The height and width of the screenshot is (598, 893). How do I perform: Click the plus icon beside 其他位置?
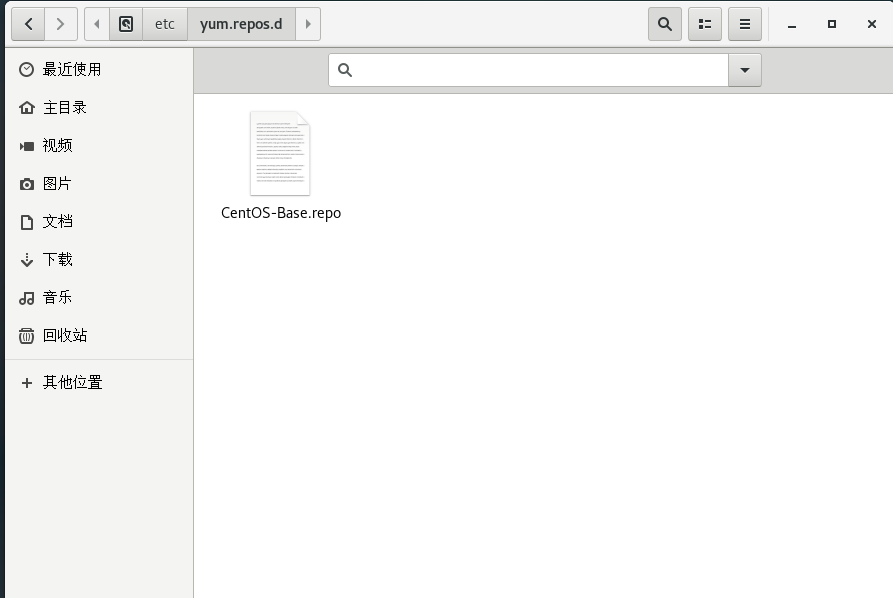tap(26, 383)
